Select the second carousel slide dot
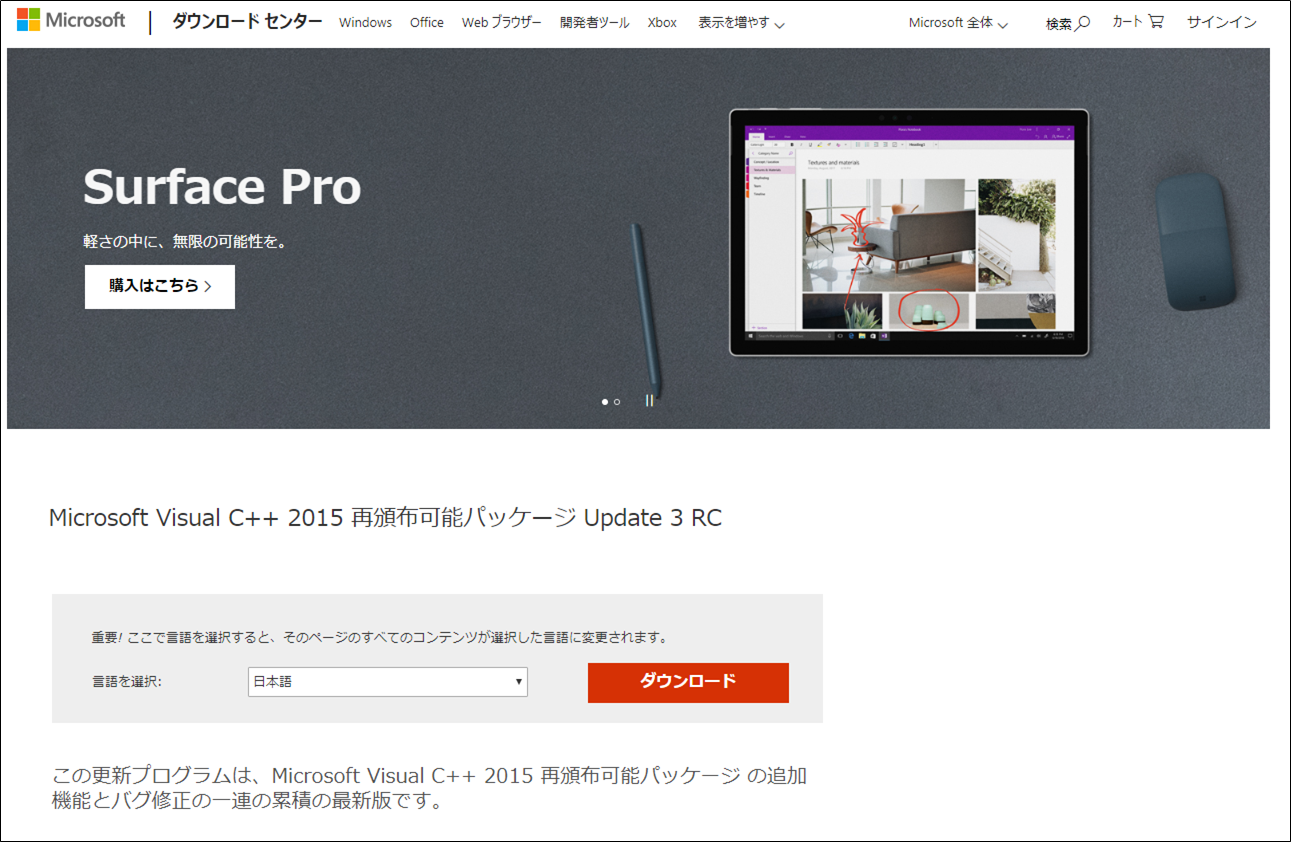The height and width of the screenshot is (842, 1291). click(617, 402)
